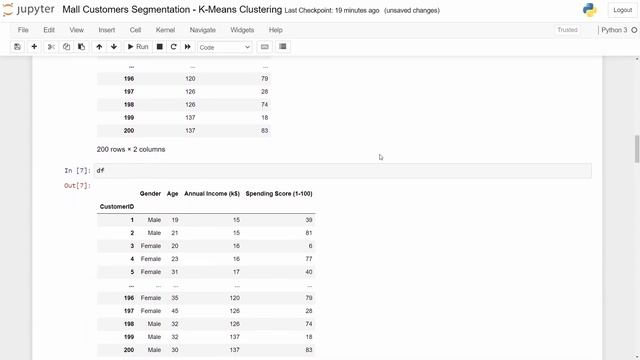Viewport: 640px width, 360px height.
Task: Open the command palette keyboard icon
Action: (x=264, y=47)
